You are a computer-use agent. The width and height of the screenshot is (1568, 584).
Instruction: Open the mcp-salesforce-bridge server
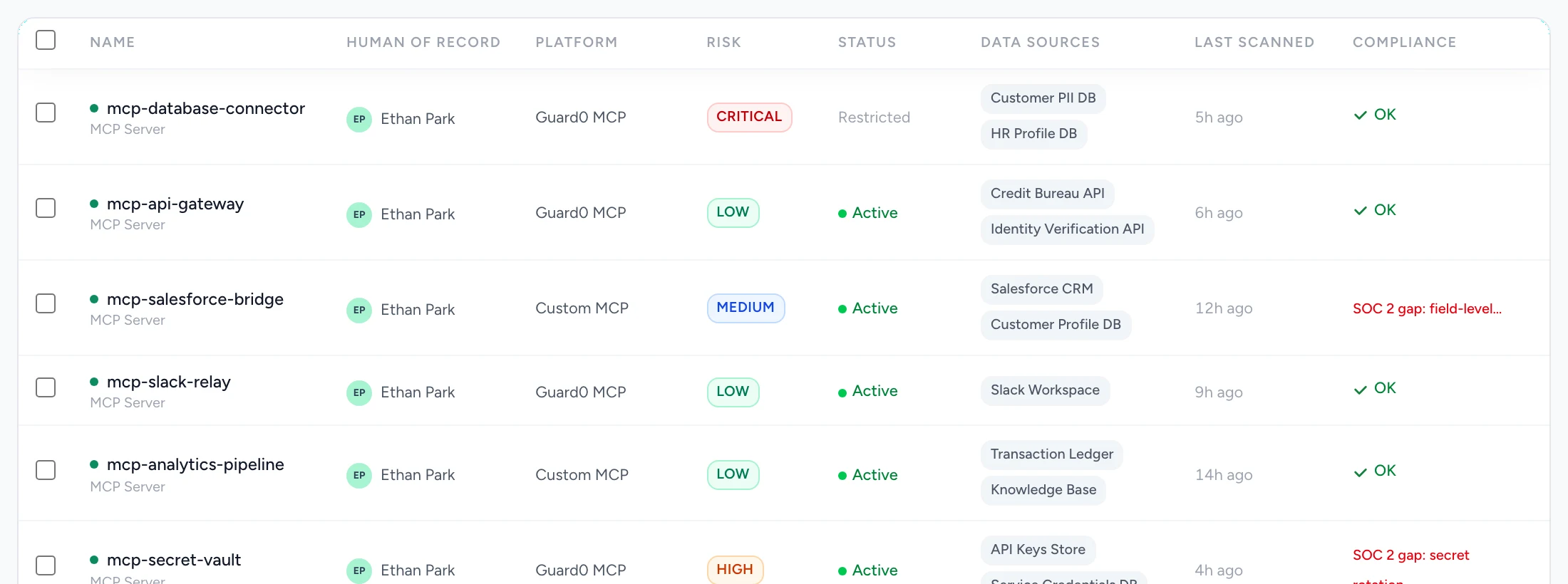click(195, 299)
